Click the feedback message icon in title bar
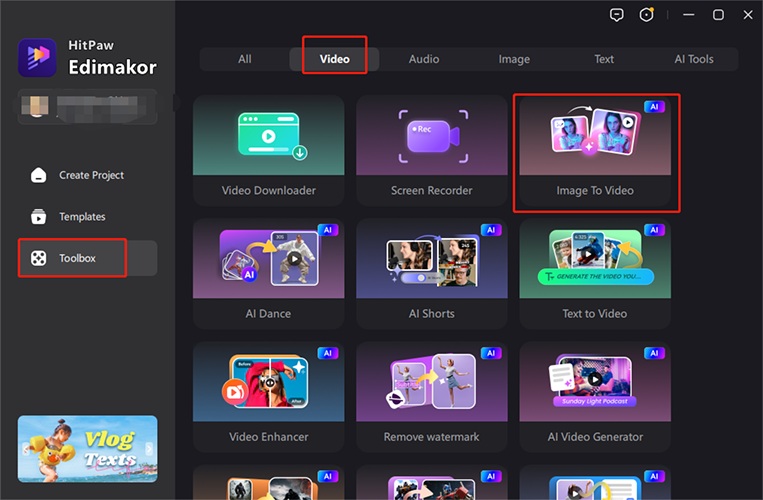 (x=617, y=15)
